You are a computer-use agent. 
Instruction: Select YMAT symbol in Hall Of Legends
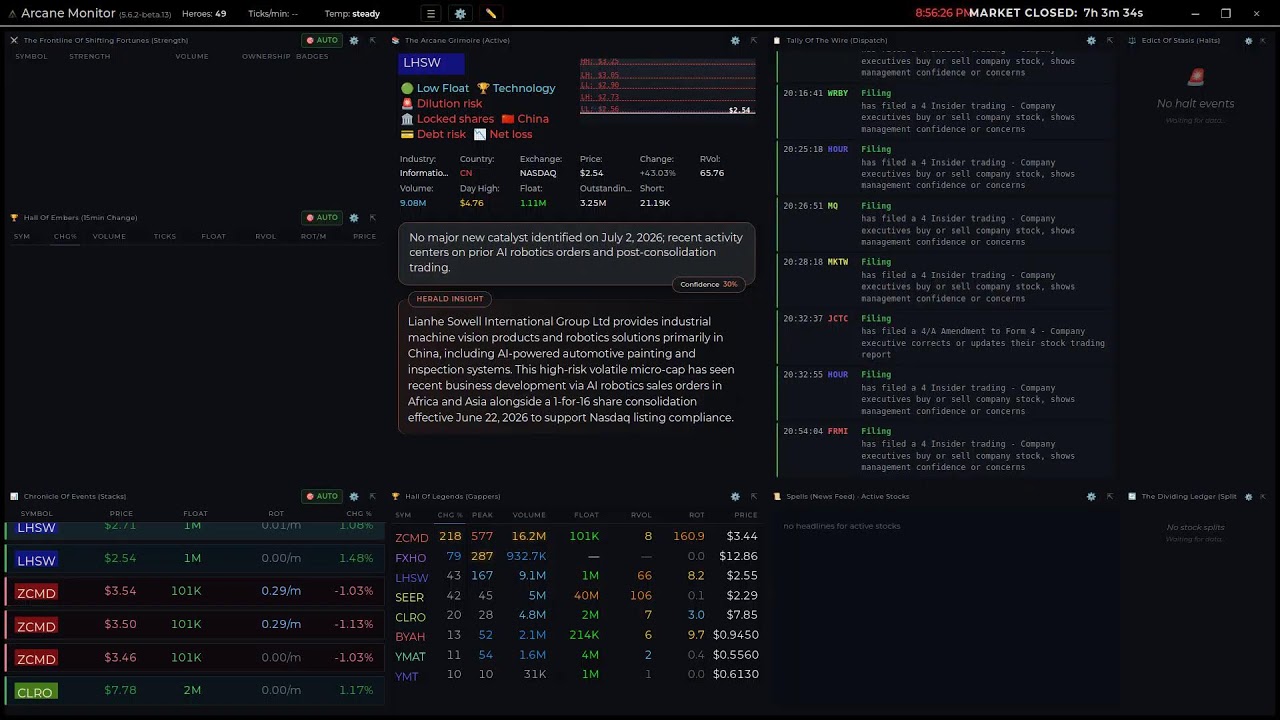(x=410, y=656)
